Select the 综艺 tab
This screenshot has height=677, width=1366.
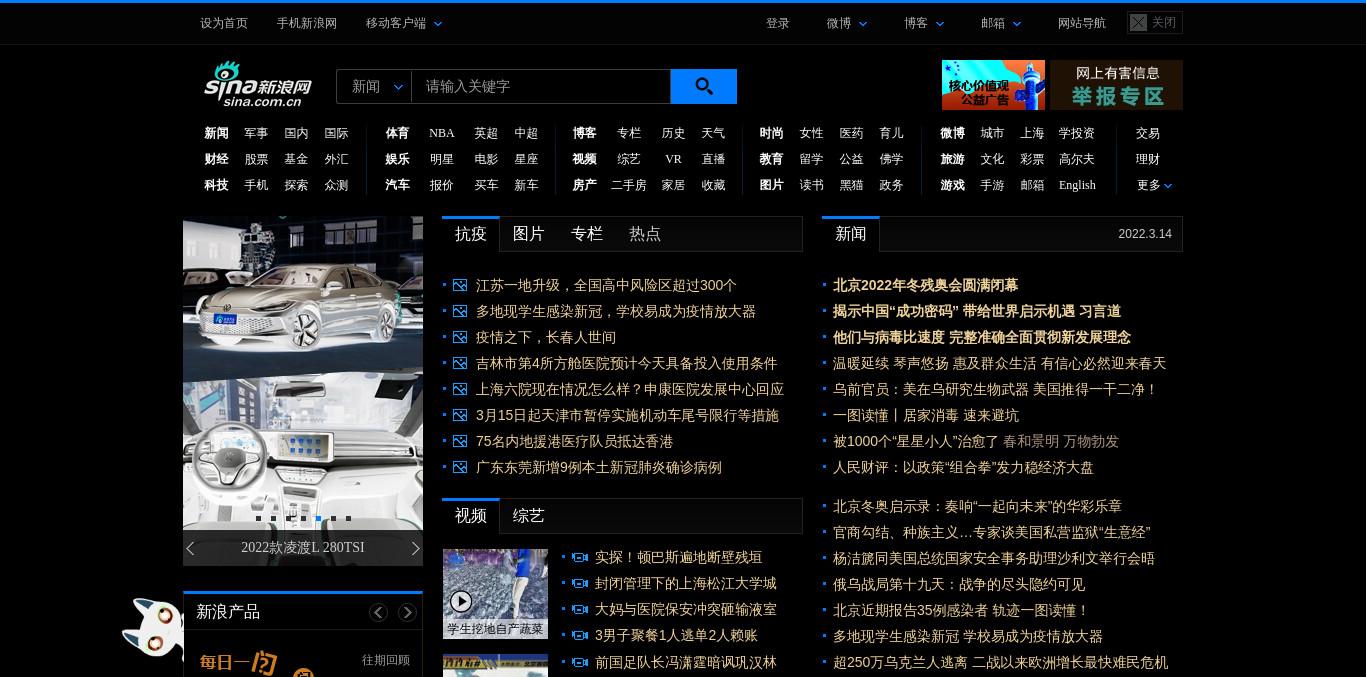(529, 516)
